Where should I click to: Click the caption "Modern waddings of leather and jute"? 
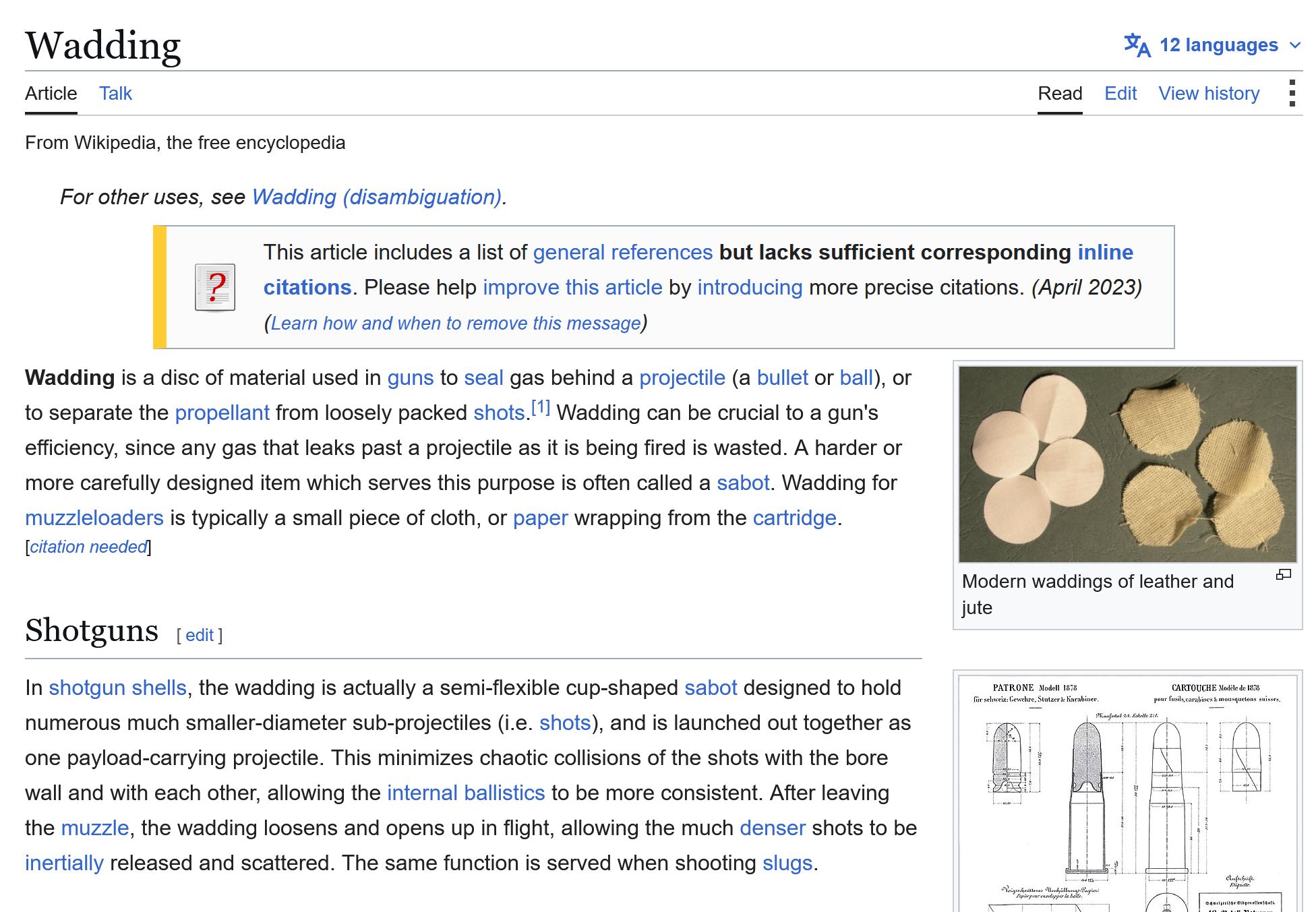click(1098, 595)
